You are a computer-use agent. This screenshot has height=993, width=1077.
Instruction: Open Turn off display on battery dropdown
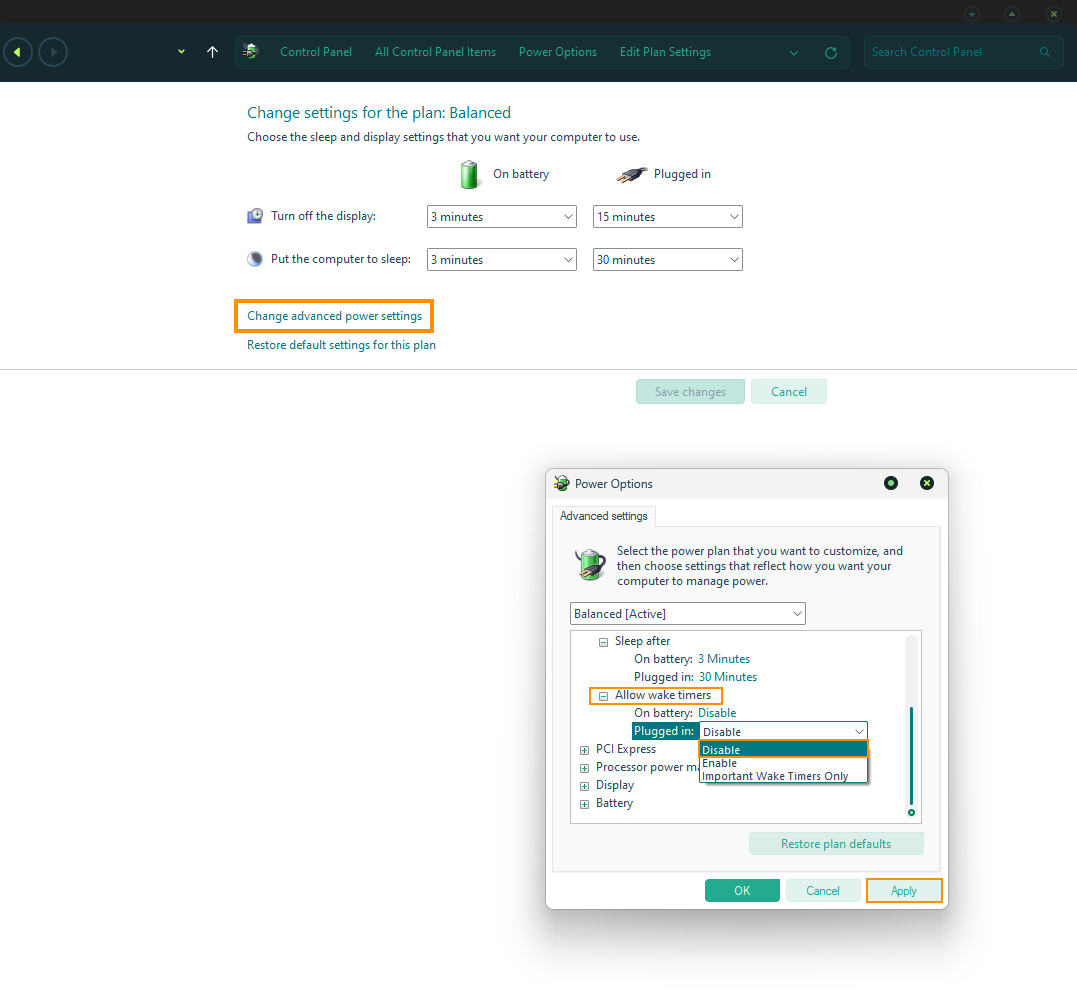(501, 217)
